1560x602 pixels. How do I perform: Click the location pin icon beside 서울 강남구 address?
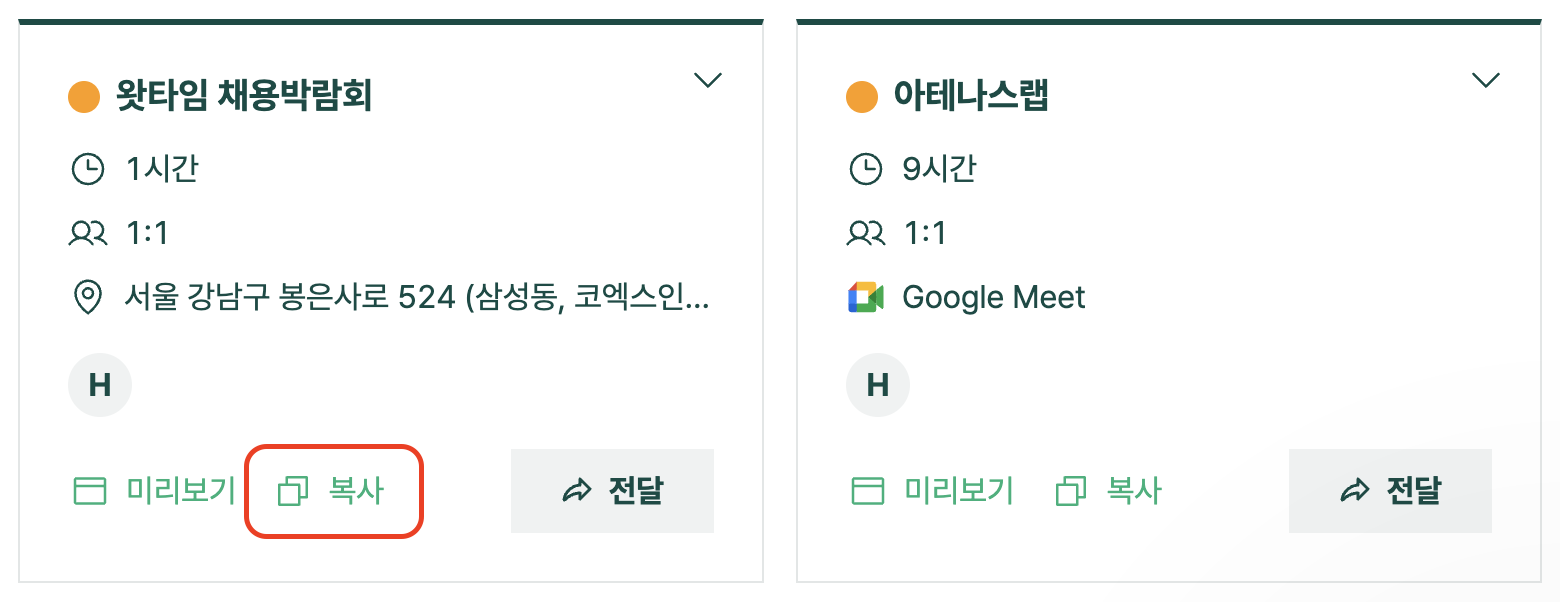pos(88,298)
